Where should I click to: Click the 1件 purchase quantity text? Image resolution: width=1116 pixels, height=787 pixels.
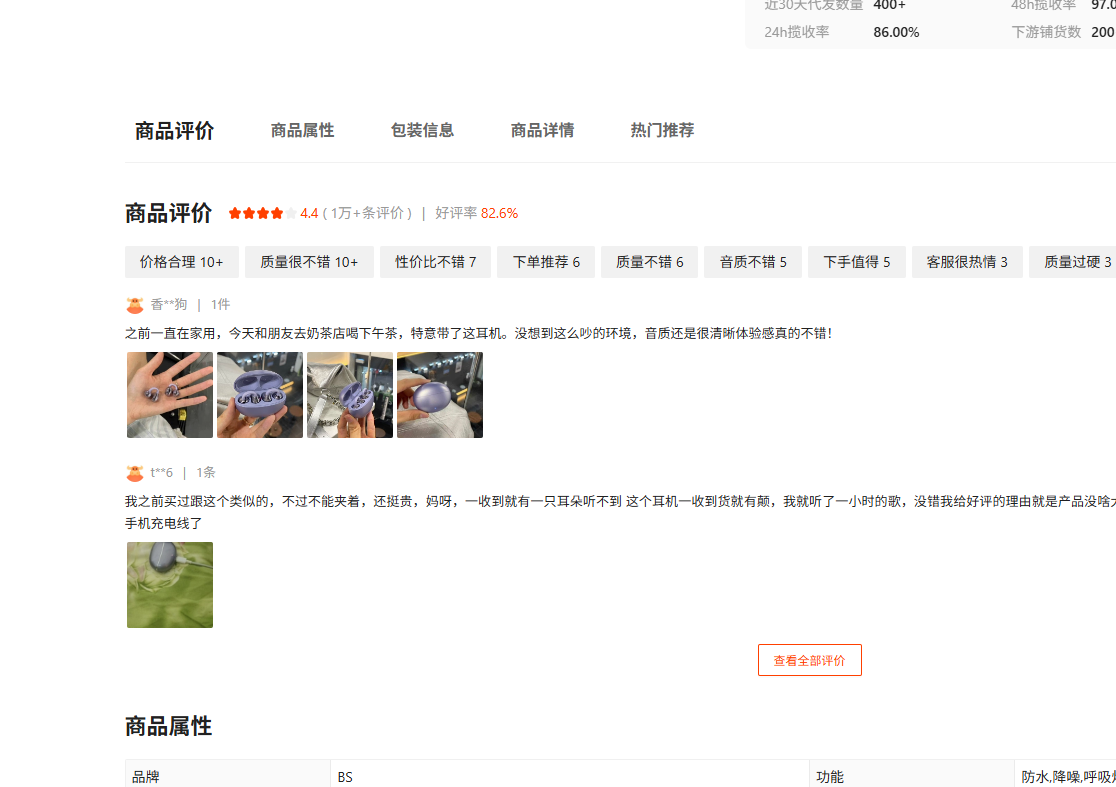(x=221, y=305)
